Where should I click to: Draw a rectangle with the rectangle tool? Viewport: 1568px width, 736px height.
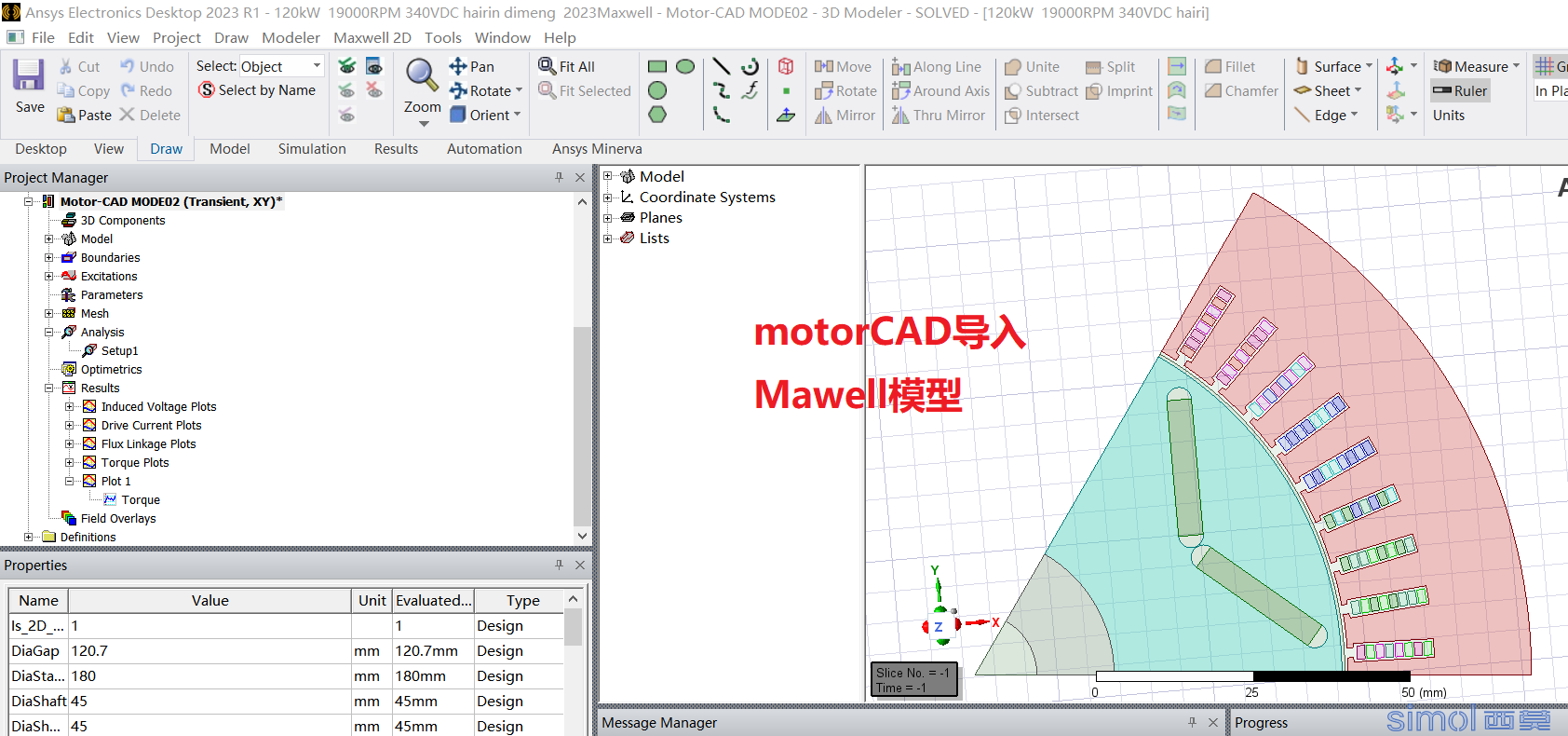pyautogui.click(x=657, y=66)
